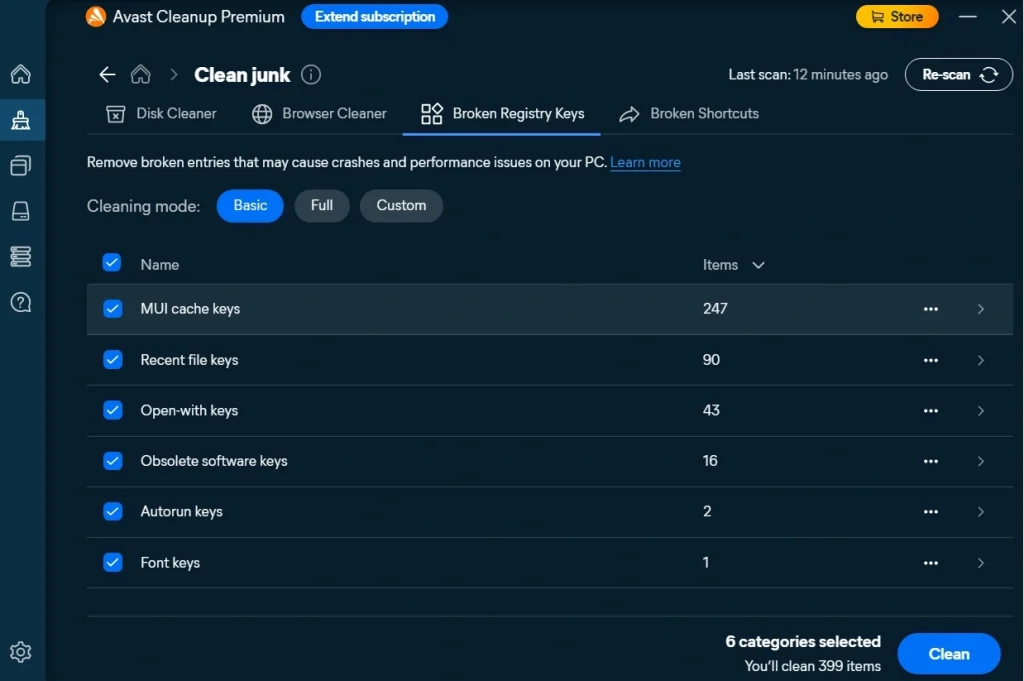
Task: Uncheck Font keys
Action: tap(112, 562)
